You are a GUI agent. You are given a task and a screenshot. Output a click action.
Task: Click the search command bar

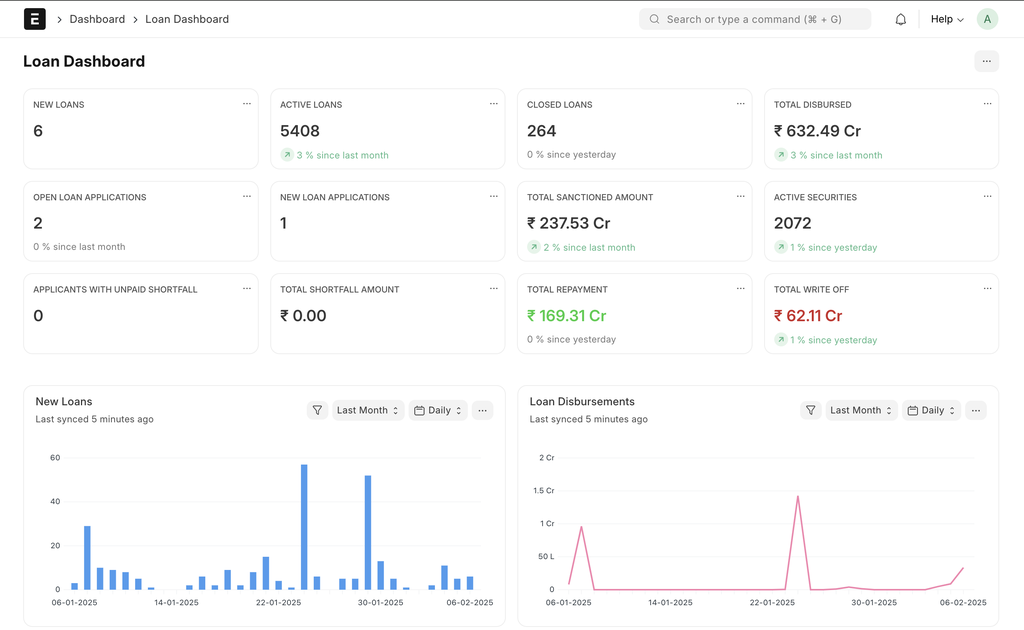[x=754, y=18]
